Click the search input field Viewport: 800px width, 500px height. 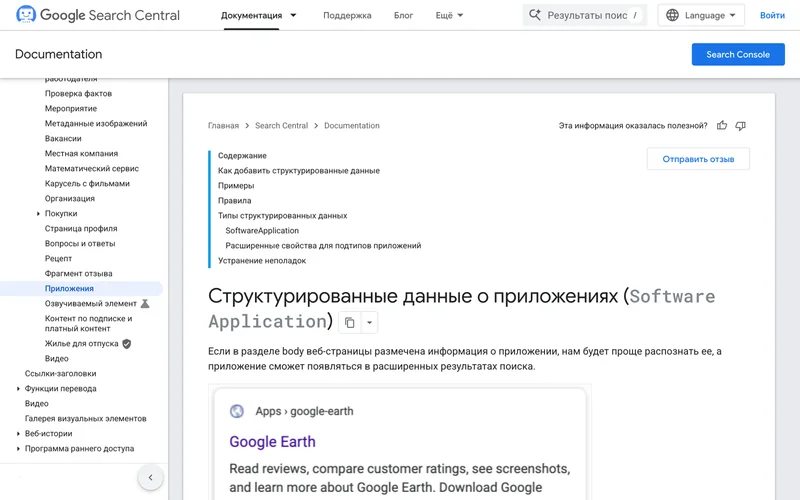(x=585, y=15)
